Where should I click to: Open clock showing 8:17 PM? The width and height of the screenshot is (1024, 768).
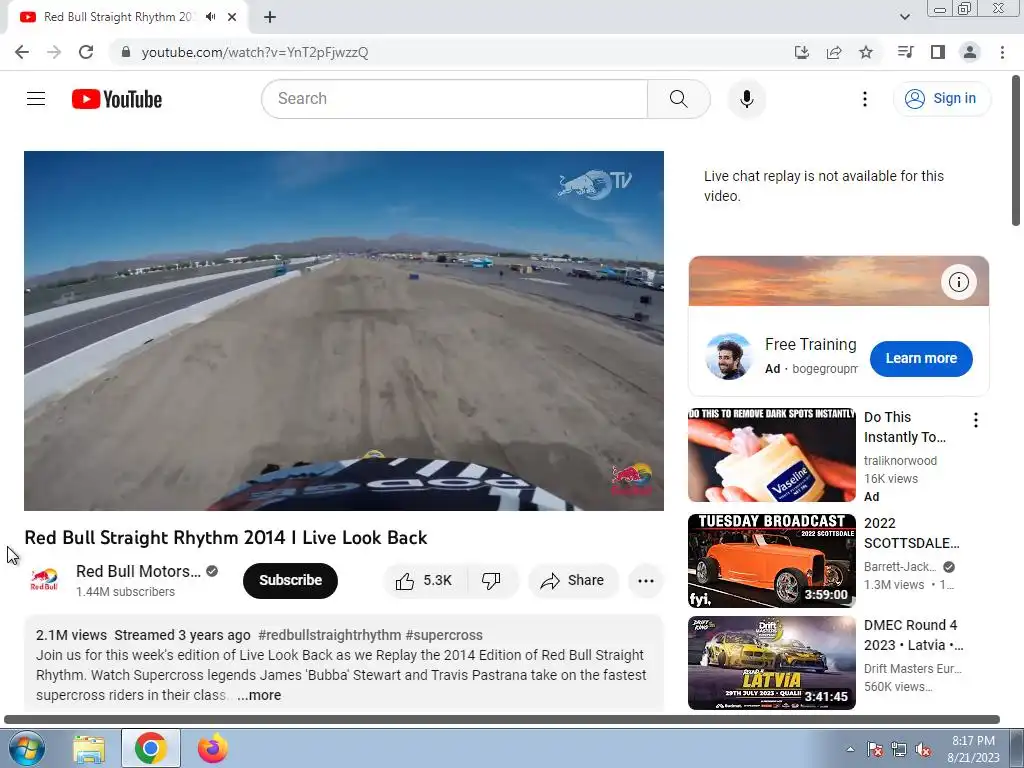point(973,749)
